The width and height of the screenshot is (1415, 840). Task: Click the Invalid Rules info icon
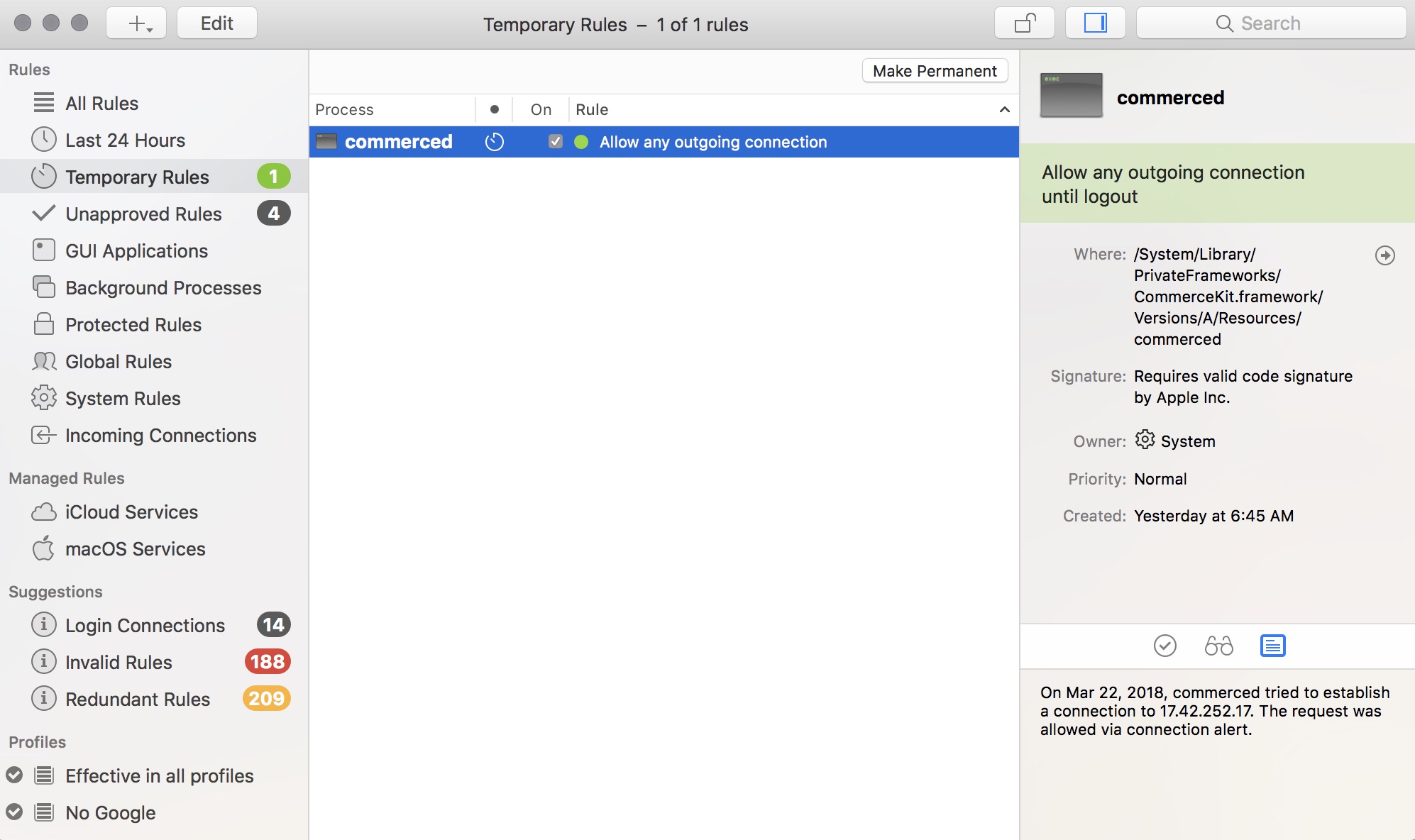tap(44, 661)
